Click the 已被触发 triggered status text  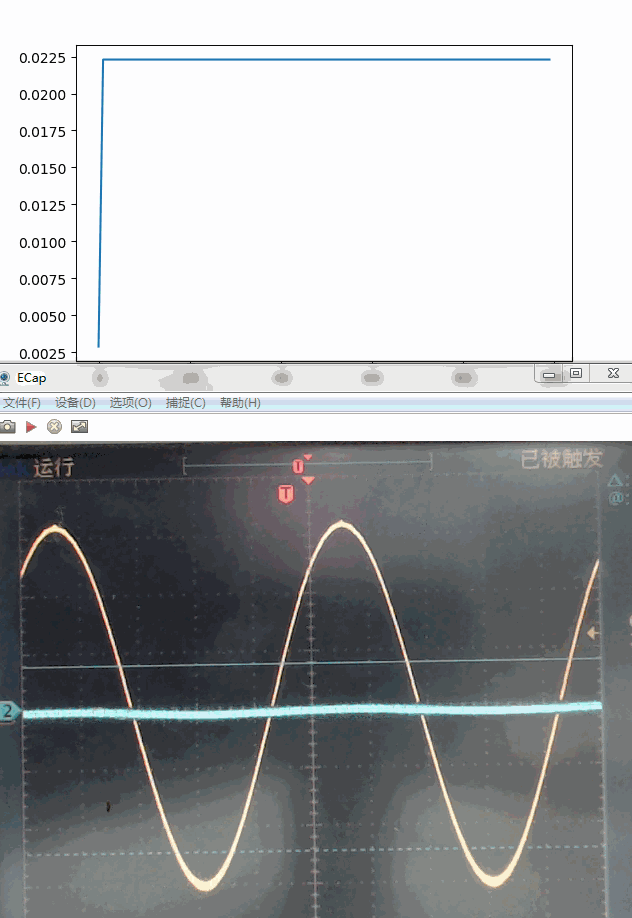[x=562, y=459]
